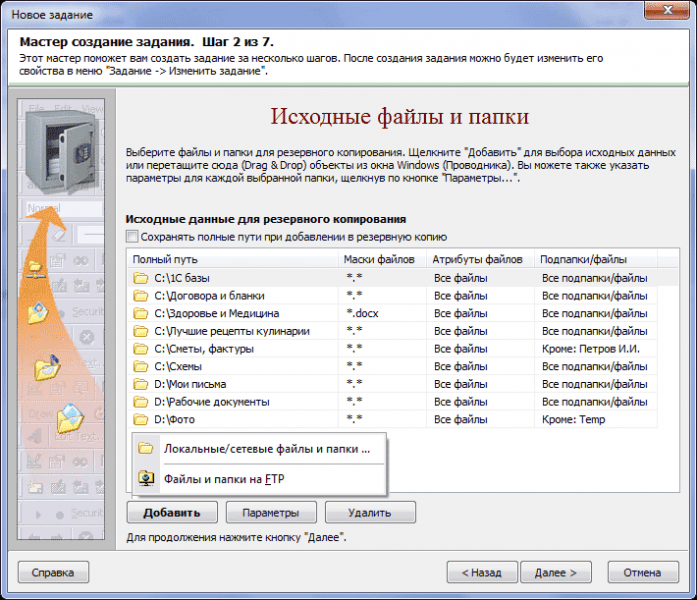Select row D:\Мои письма

[393, 384]
